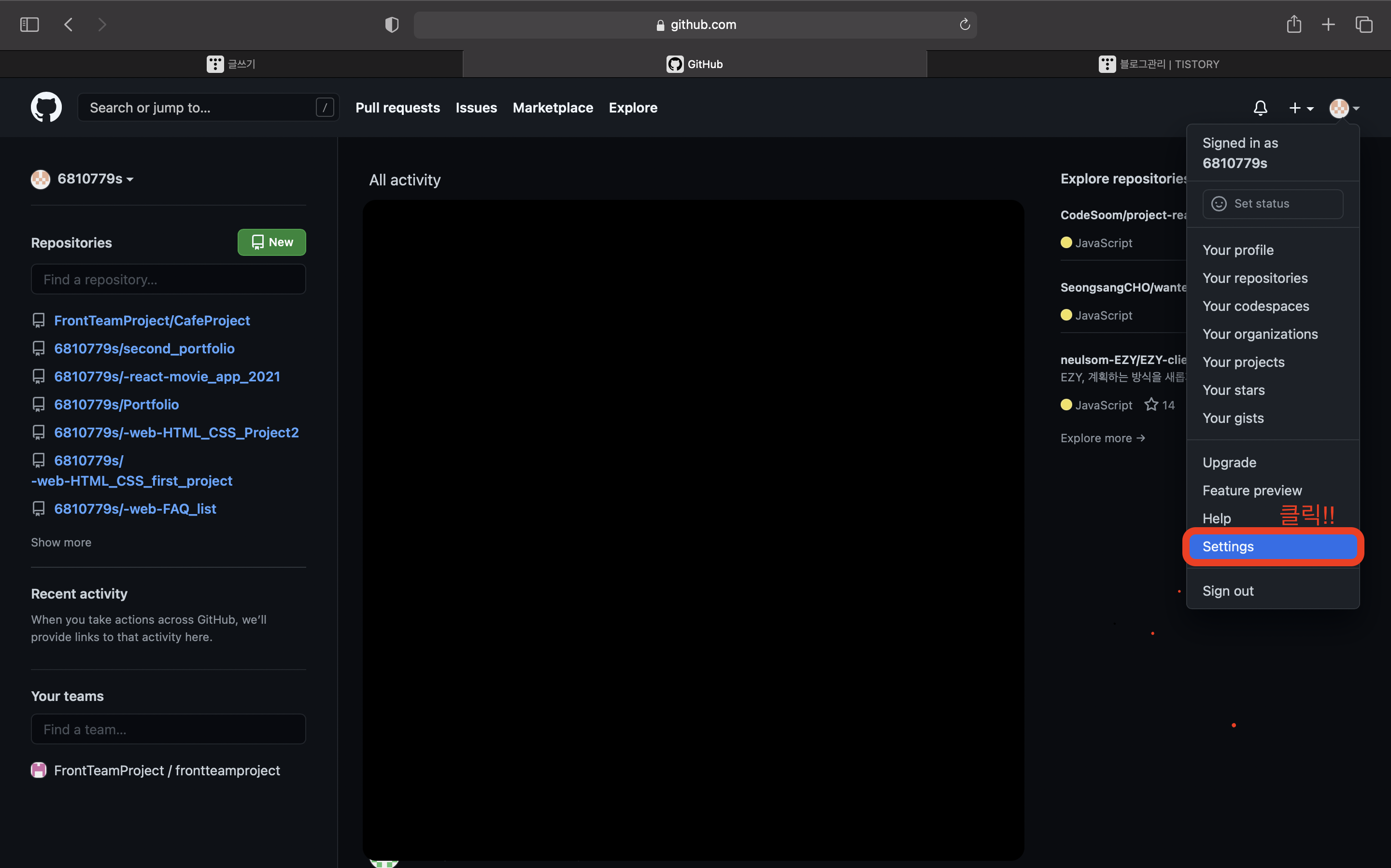This screenshot has width=1391, height=868.
Task: Toggle the Safari sidebar icon
Action: pyautogui.click(x=29, y=25)
